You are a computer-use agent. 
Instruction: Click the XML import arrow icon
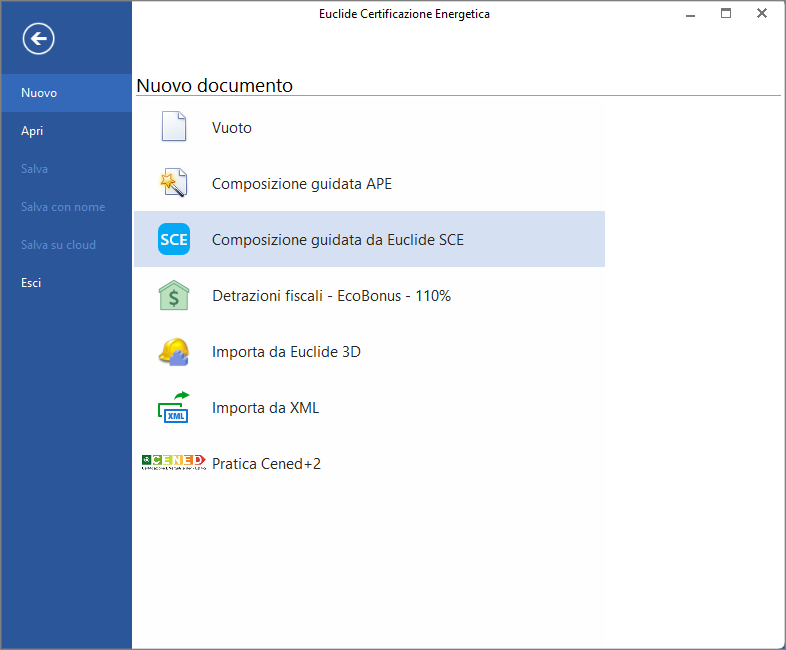pyautogui.click(x=174, y=407)
